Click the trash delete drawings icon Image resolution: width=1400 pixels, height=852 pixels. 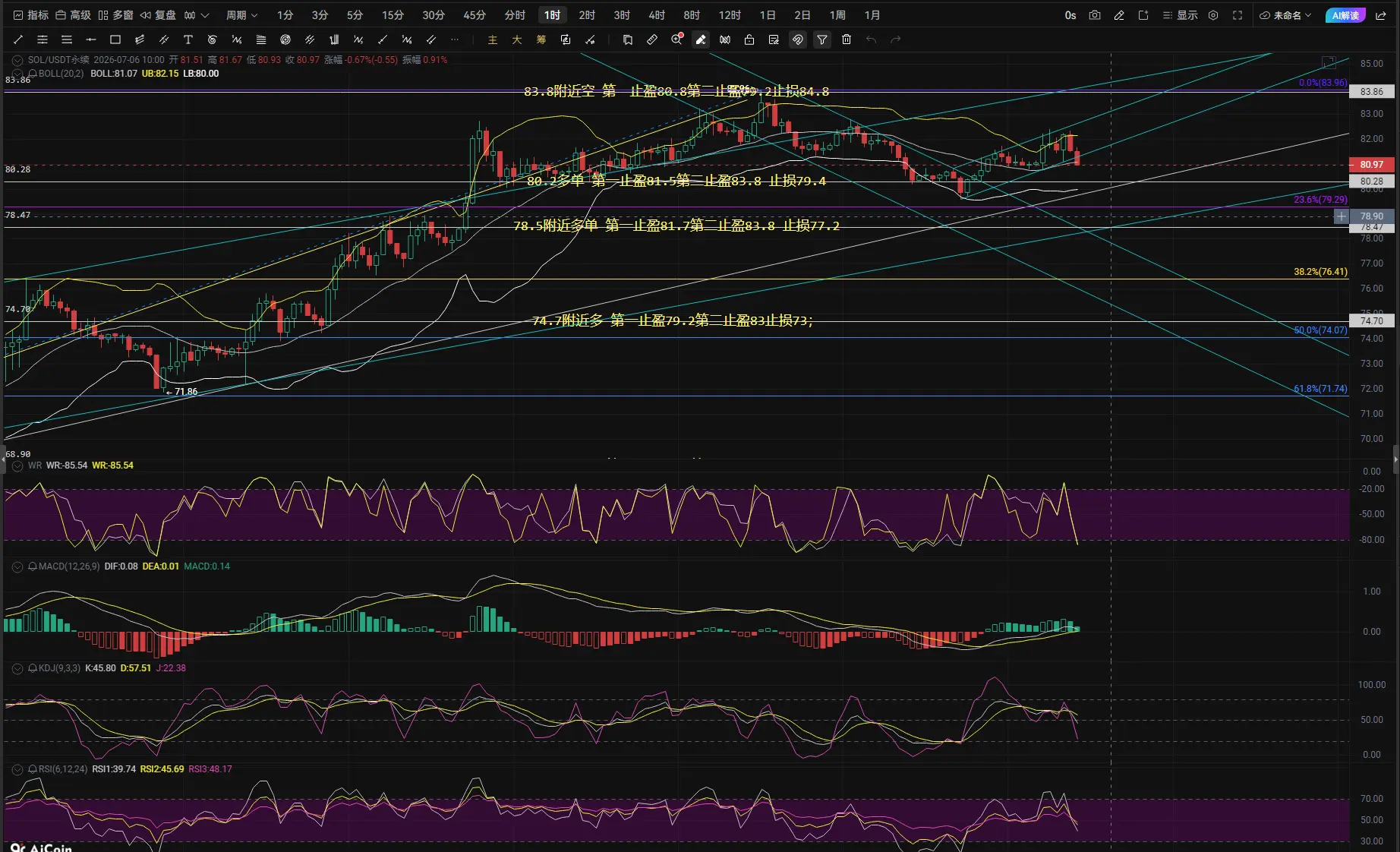pyautogui.click(x=847, y=39)
